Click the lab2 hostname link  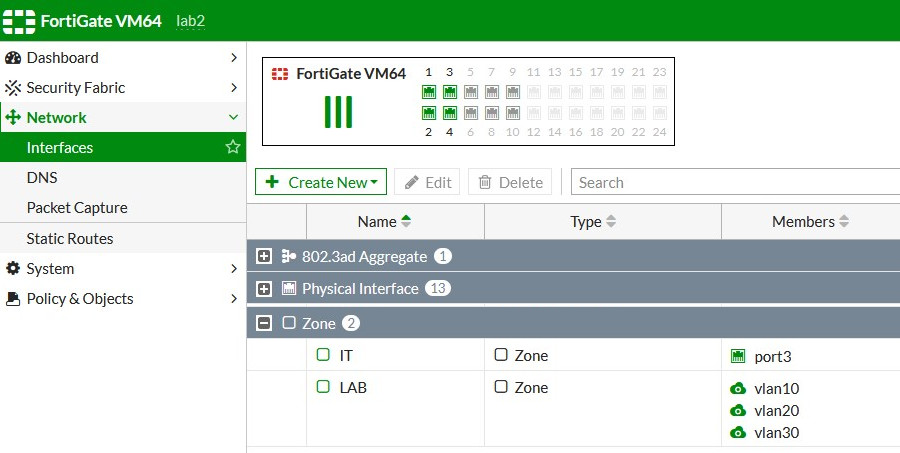click(190, 22)
